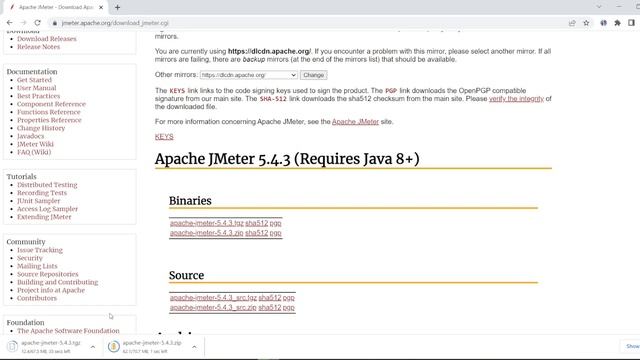
Task: Open the Extensions puzzle icon
Action: [617, 23]
